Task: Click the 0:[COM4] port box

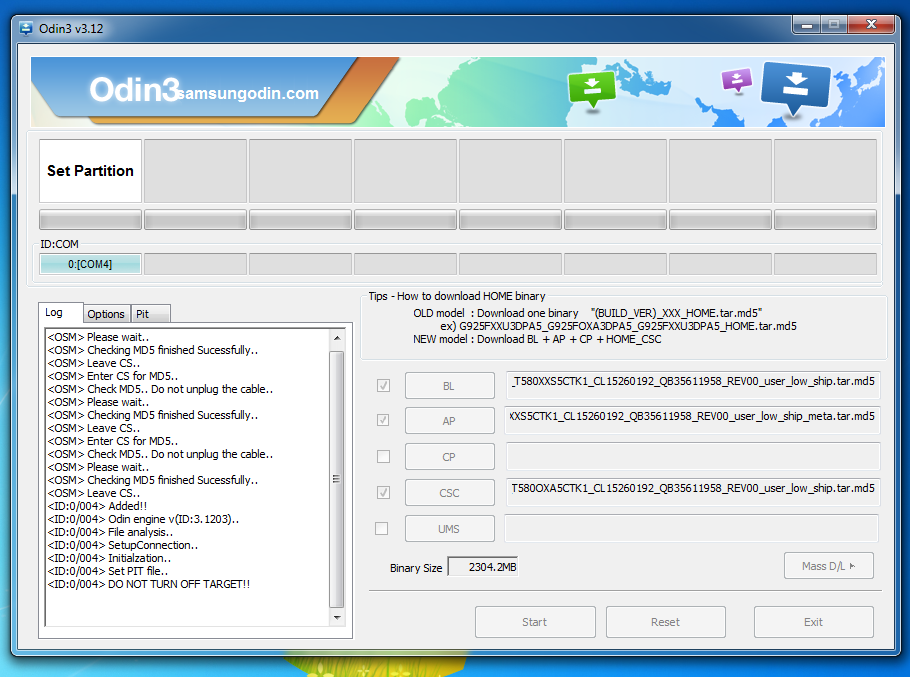Action: pyautogui.click(x=90, y=264)
